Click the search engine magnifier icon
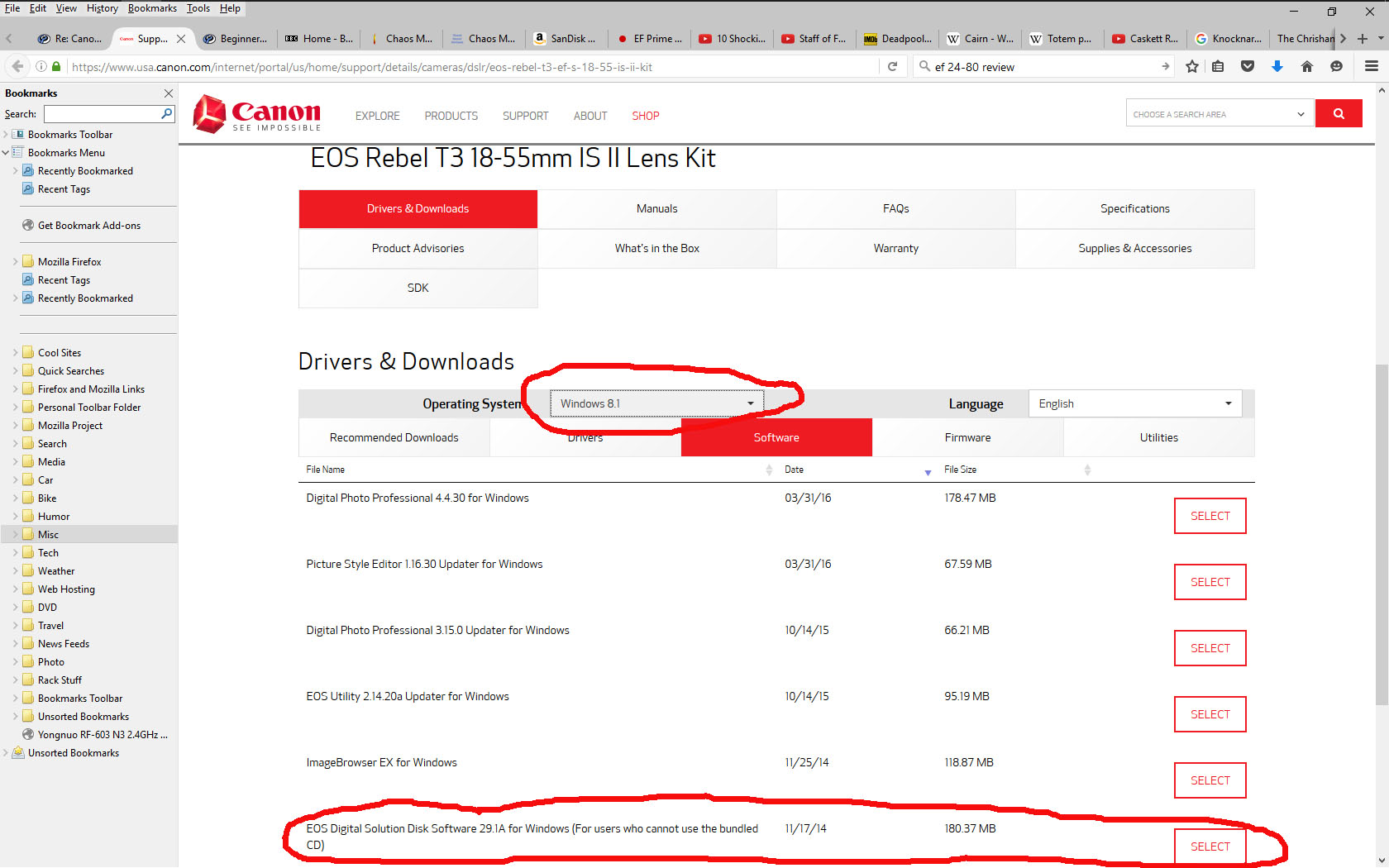The height and width of the screenshot is (868, 1389). click(924, 66)
